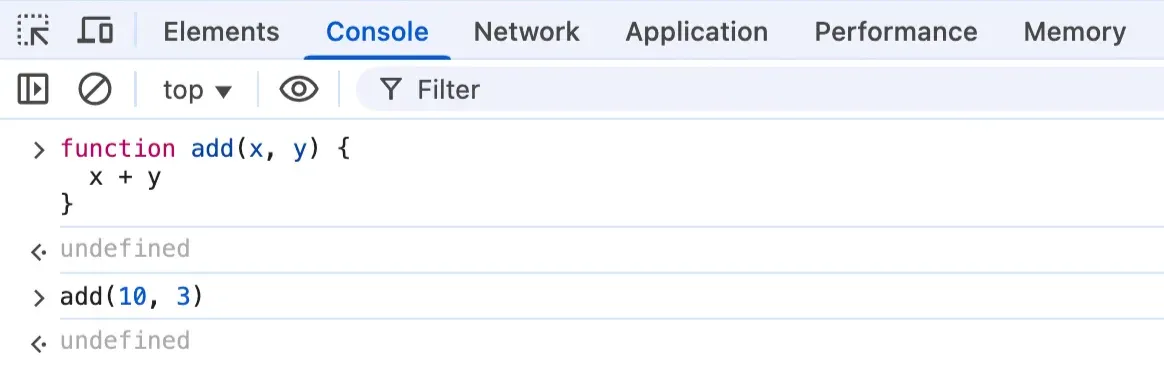Clear console with the circle-slash icon
Image resolution: width=1164 pixels, height=366 pixels.
coord(95,89)
